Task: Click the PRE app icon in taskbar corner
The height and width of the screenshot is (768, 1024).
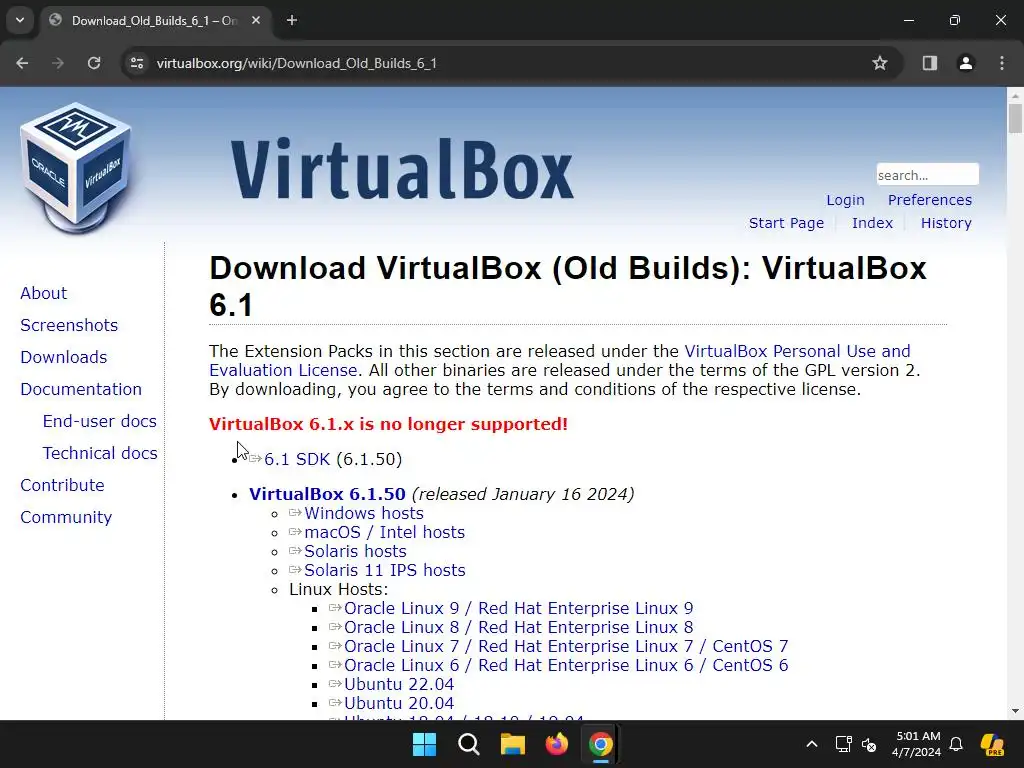Action: click(993, 744)
